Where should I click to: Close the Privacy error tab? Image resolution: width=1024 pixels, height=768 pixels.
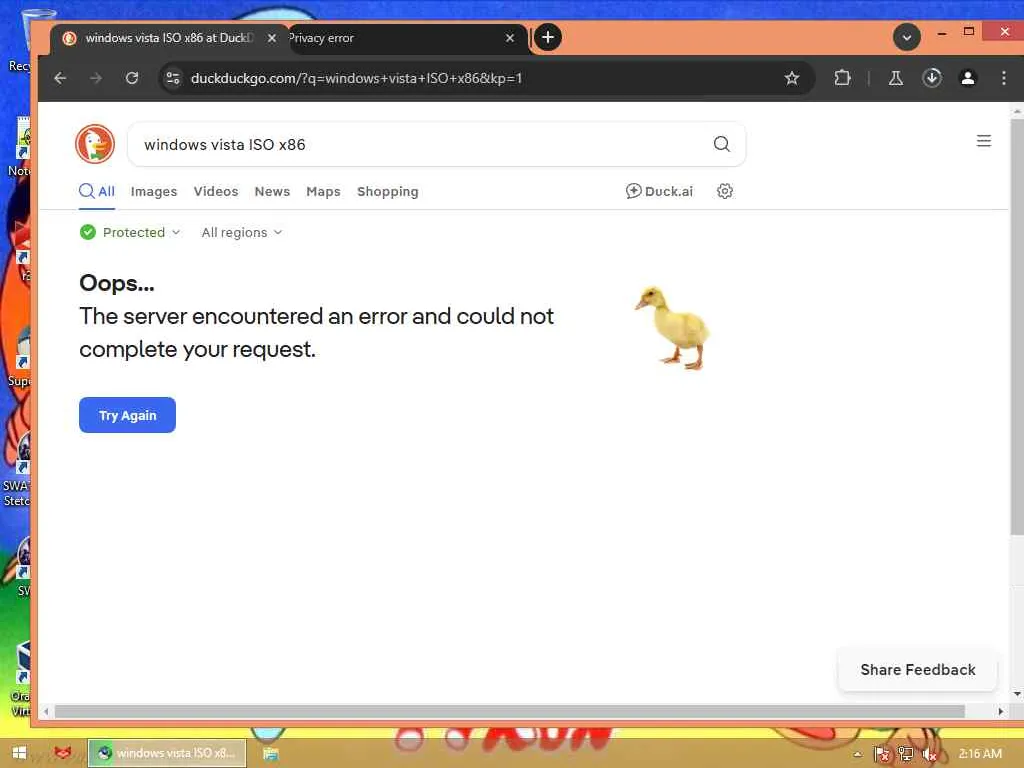(510, 38)
